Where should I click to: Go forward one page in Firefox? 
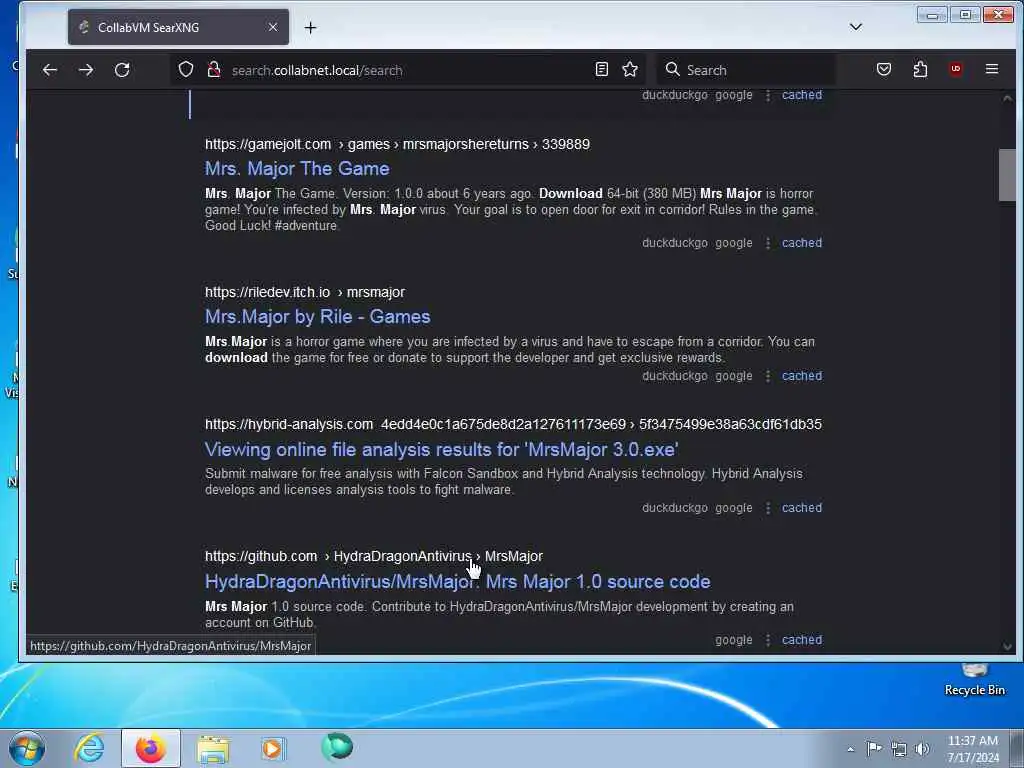(86, 70)
